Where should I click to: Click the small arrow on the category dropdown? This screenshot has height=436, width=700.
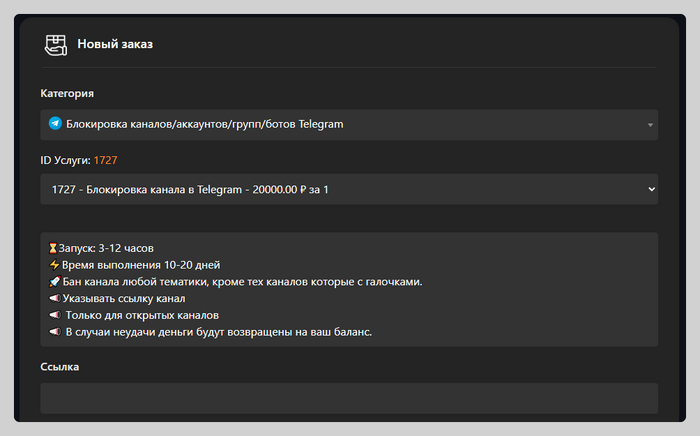(x=650, y=125)
